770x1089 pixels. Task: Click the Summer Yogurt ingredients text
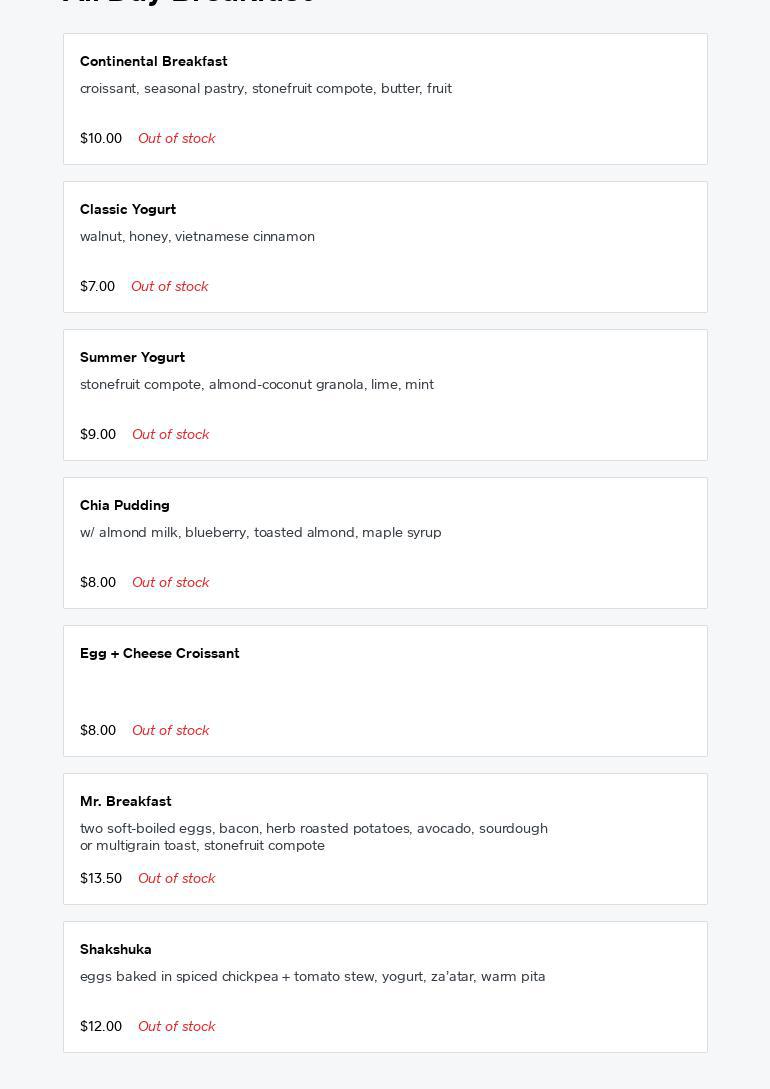[257, 384]
